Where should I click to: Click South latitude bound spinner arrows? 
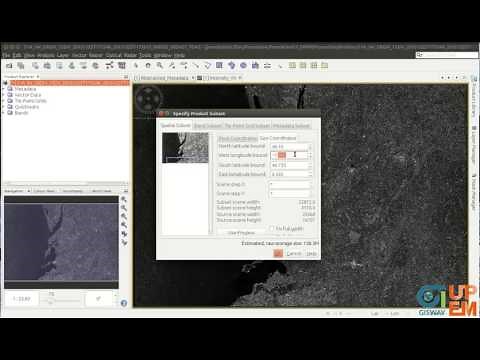[310, 165]
